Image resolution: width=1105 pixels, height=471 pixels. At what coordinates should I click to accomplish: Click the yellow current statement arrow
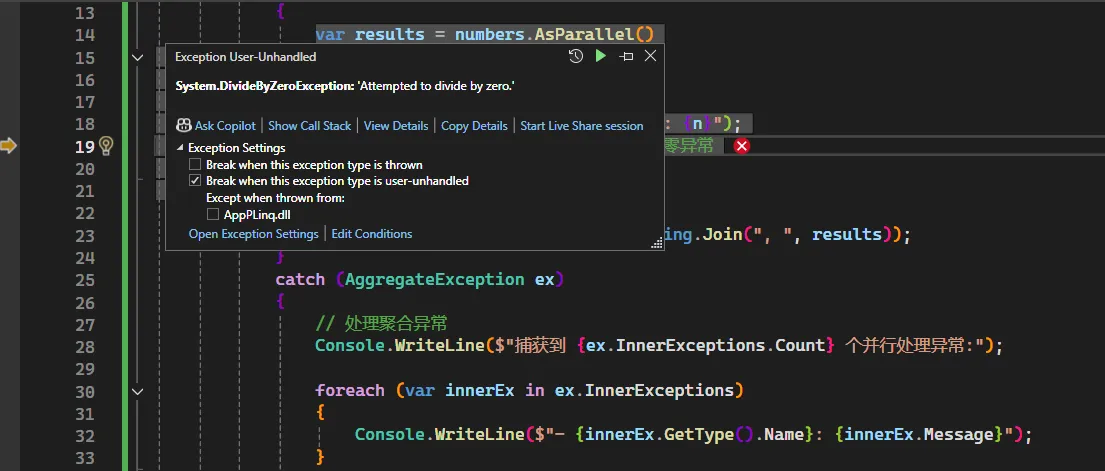point(9,146)
